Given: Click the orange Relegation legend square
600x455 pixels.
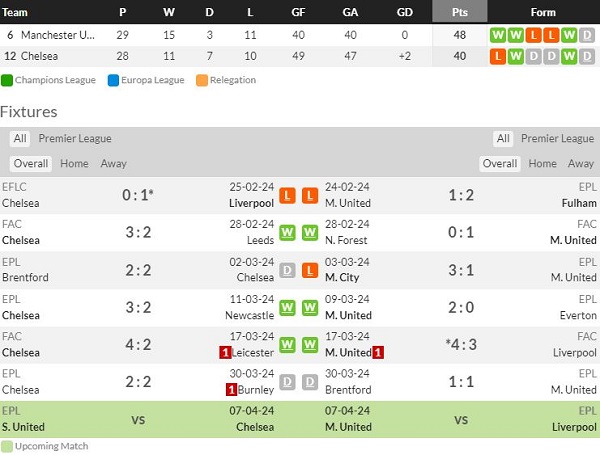Looking at the screenshot, I should [x=201, y=80].
